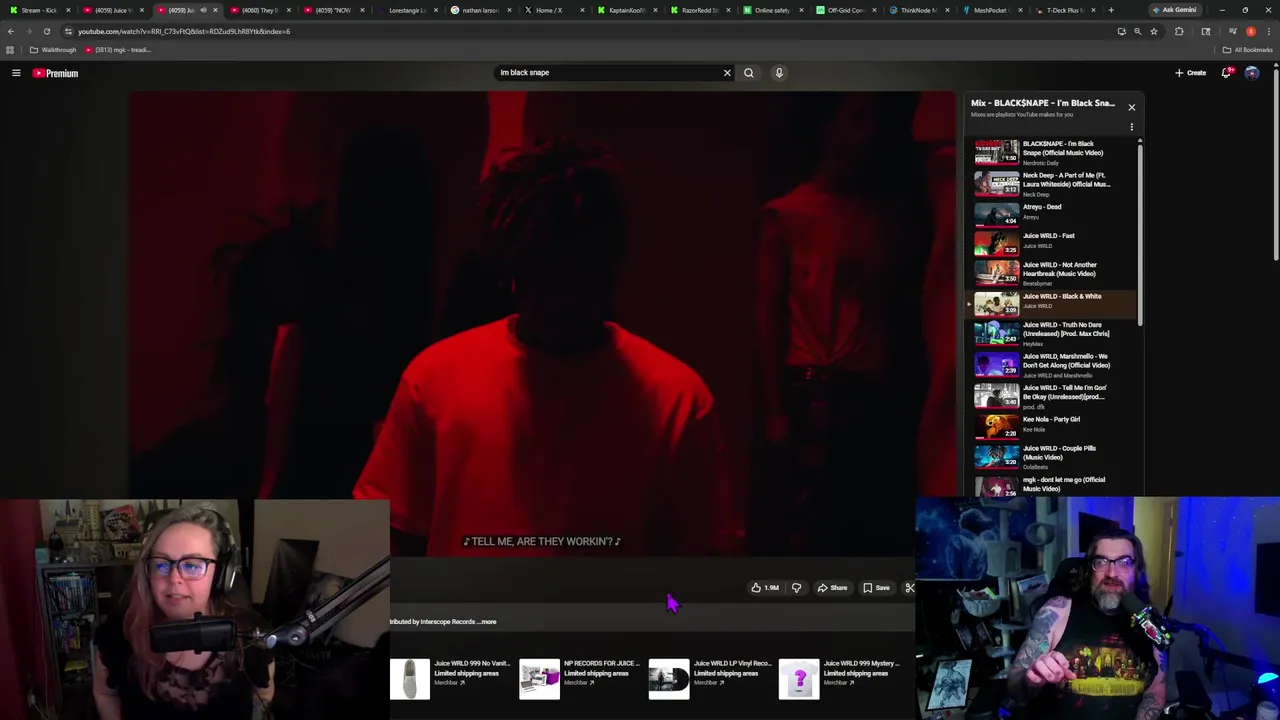Clear the search box text
Viewport: 1280px width, 720px height.
tap(727, 73)
